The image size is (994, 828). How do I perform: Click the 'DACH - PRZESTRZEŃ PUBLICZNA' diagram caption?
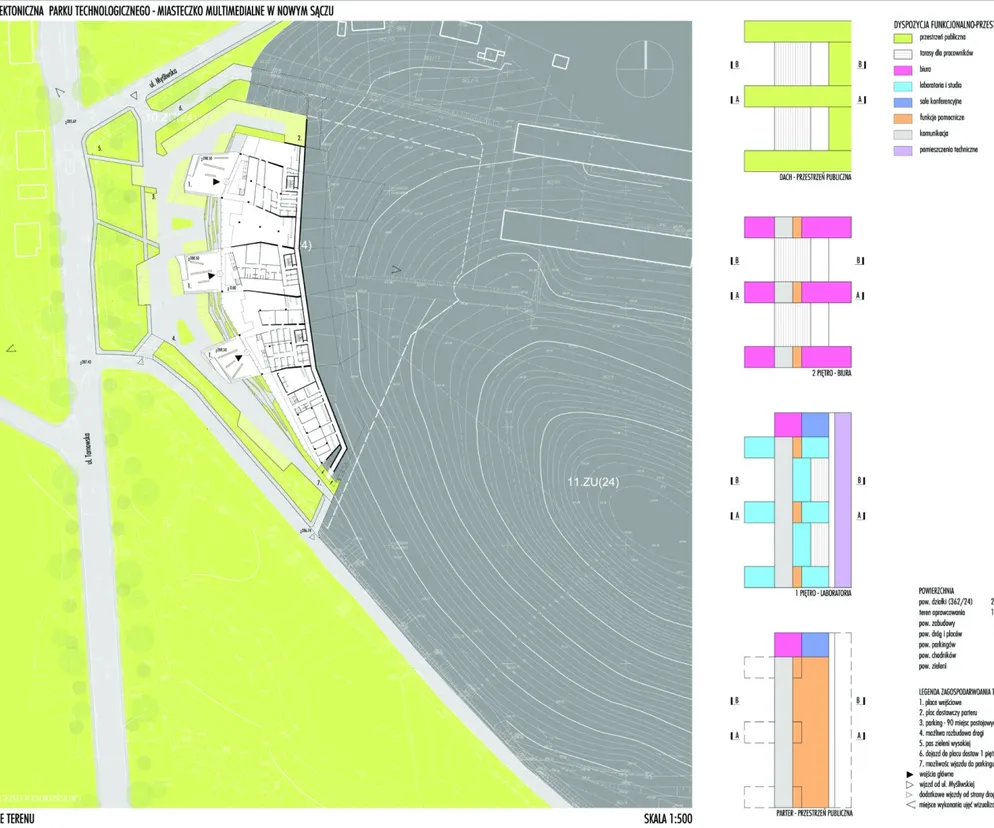tap(815, 178)
